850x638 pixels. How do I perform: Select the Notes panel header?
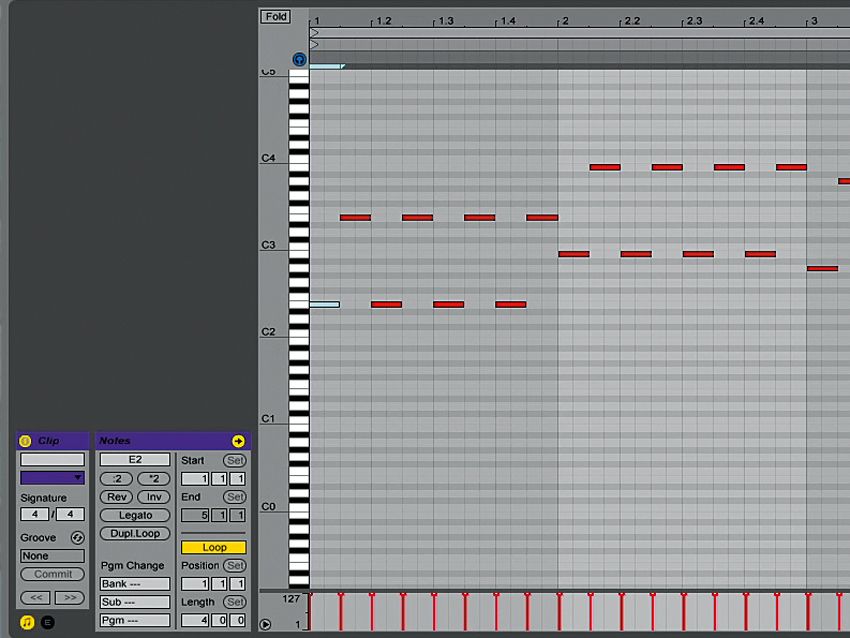115,440
